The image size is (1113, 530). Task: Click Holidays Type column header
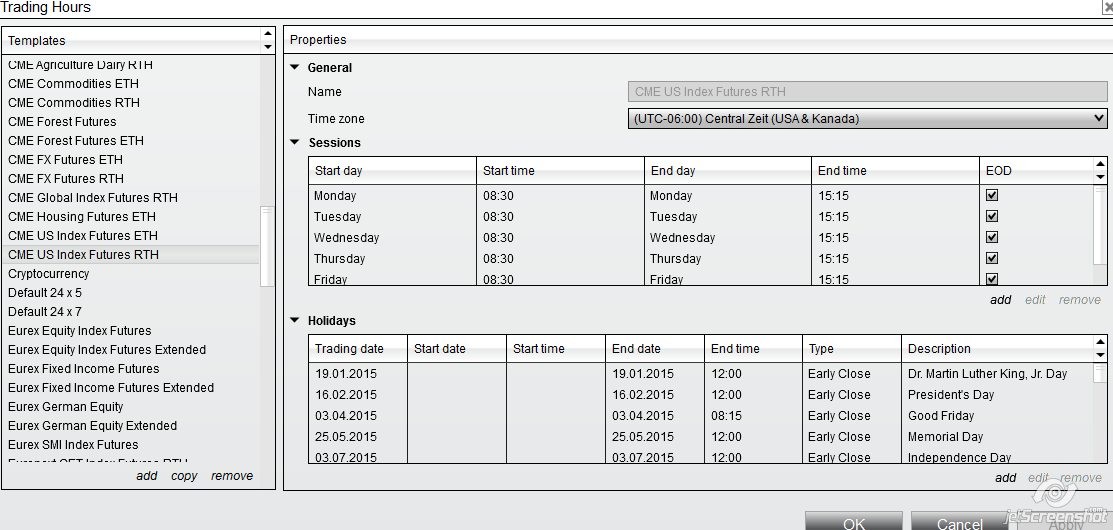(852, 348)
